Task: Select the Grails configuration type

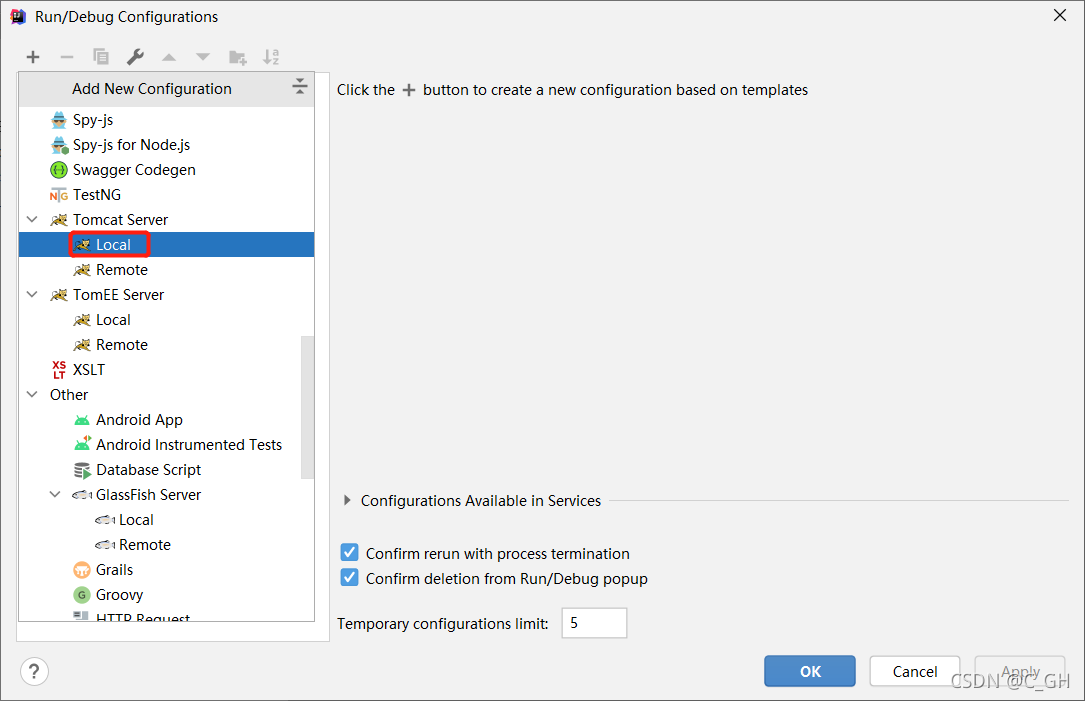Action: [166, 570]
